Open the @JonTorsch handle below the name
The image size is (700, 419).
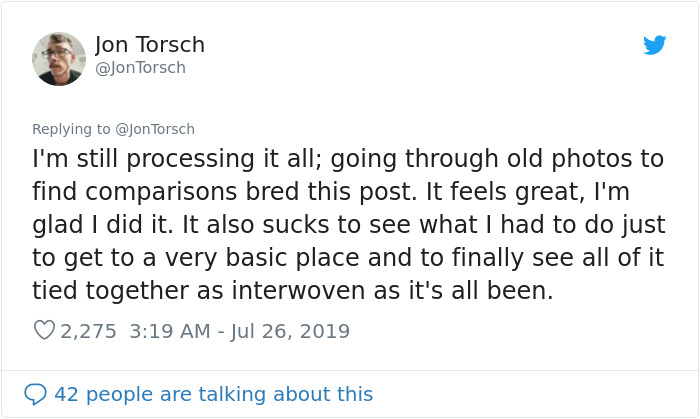pos(140,68)
